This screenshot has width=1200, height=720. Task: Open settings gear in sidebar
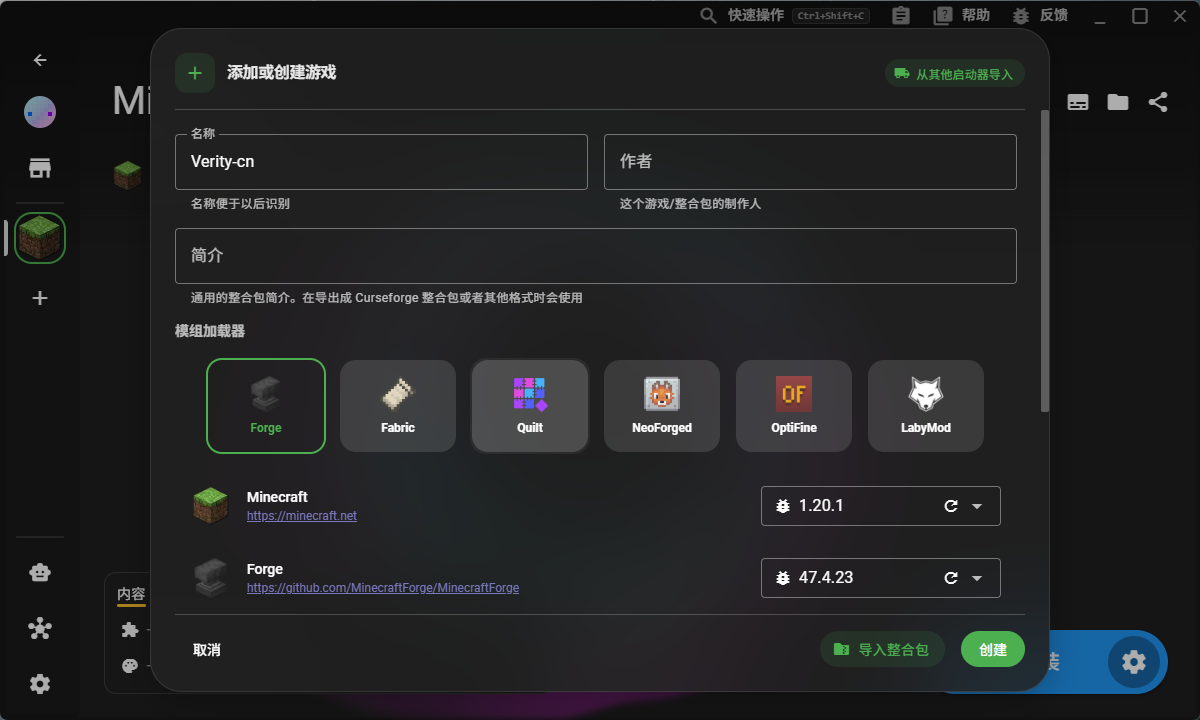pyautogui.click(x=40, y=684)
